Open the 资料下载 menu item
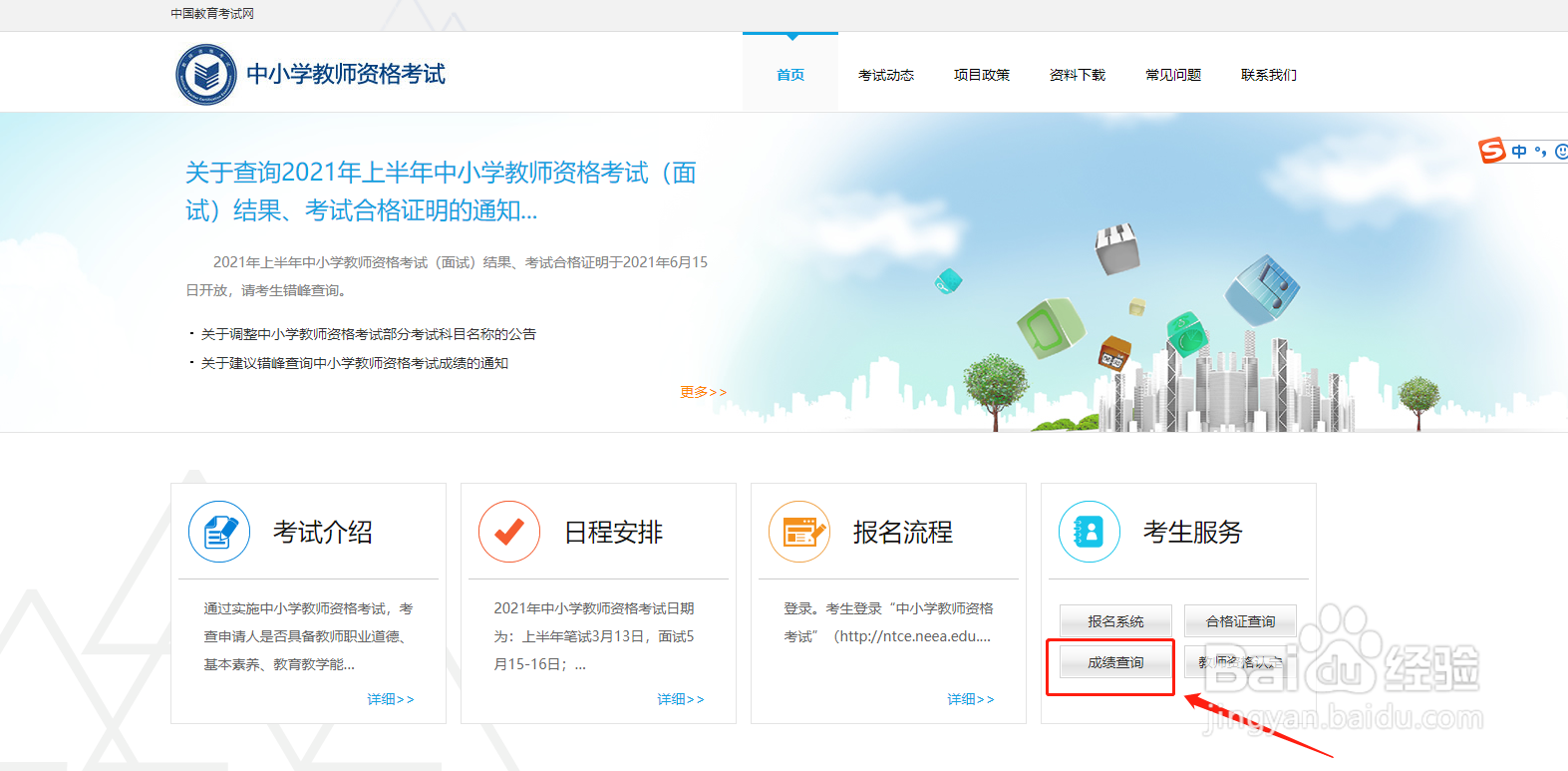This screenshot has height=771, width=1568. coord(1078,75)
